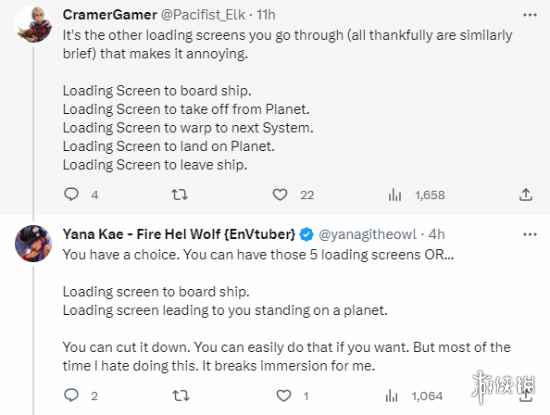The height and width of the screenshot is (415, 550).
Task: Like CramerGamer's tweet with 22 likes
Action: coord(280,194)
